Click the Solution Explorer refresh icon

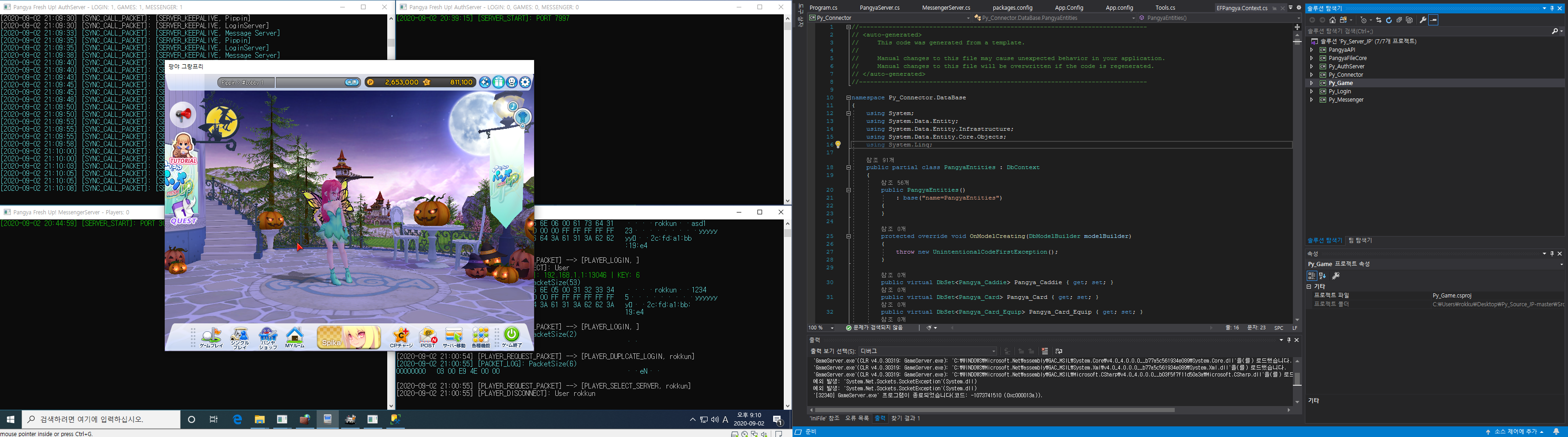pos(1389,20)
